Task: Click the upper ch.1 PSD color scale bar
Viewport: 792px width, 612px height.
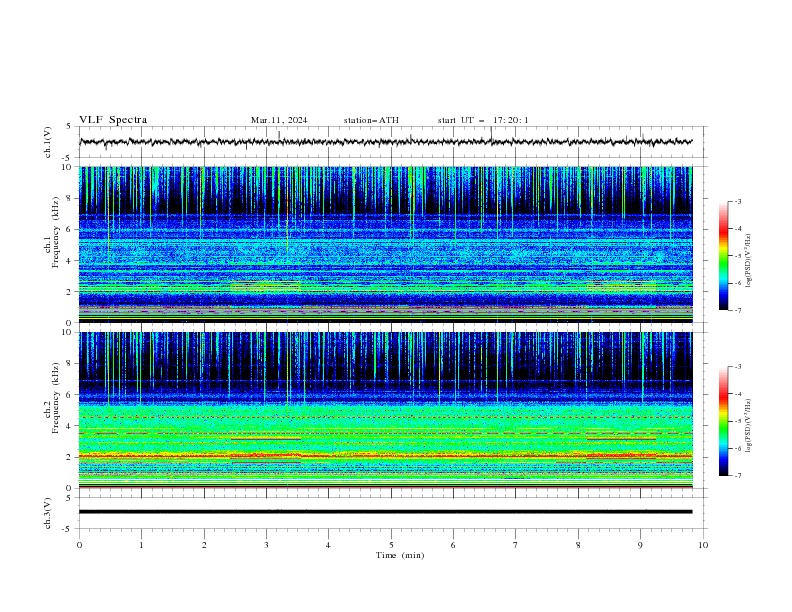Action: coord(723,256)
